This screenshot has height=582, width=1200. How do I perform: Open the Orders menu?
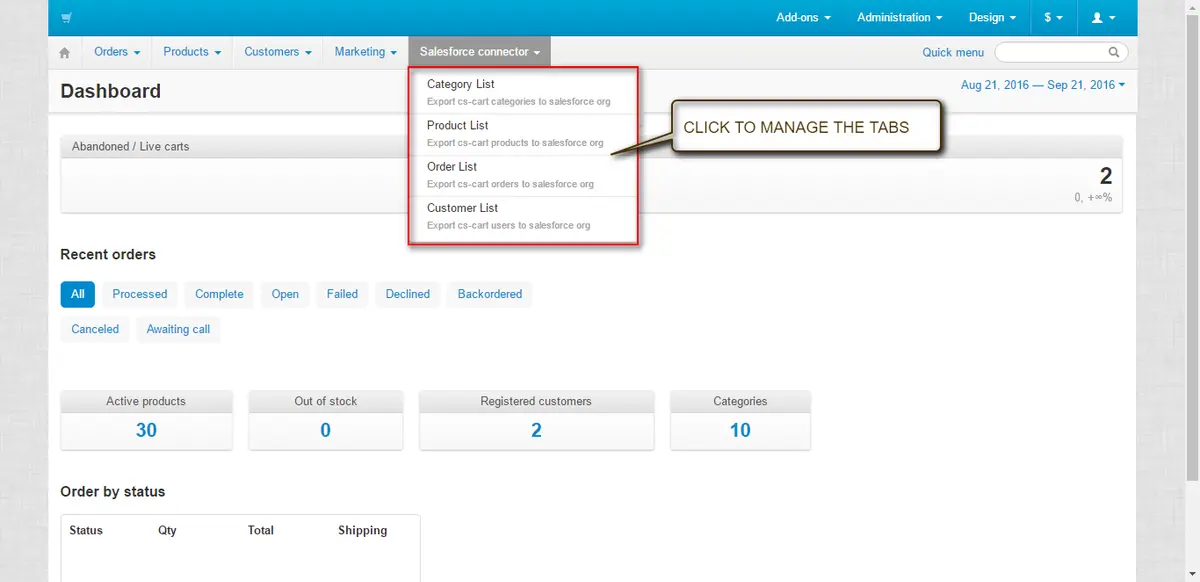point(116,52)
